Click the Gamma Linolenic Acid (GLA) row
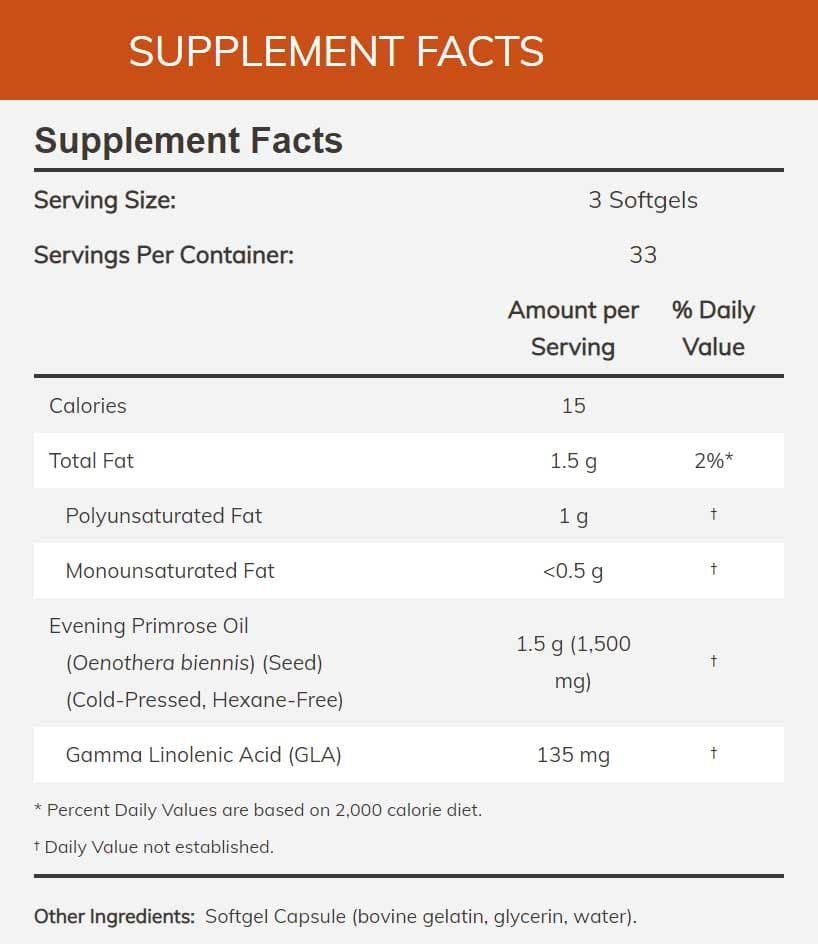Screen dimensions: 818x944 pyautogui.click(x=409, y=754)
